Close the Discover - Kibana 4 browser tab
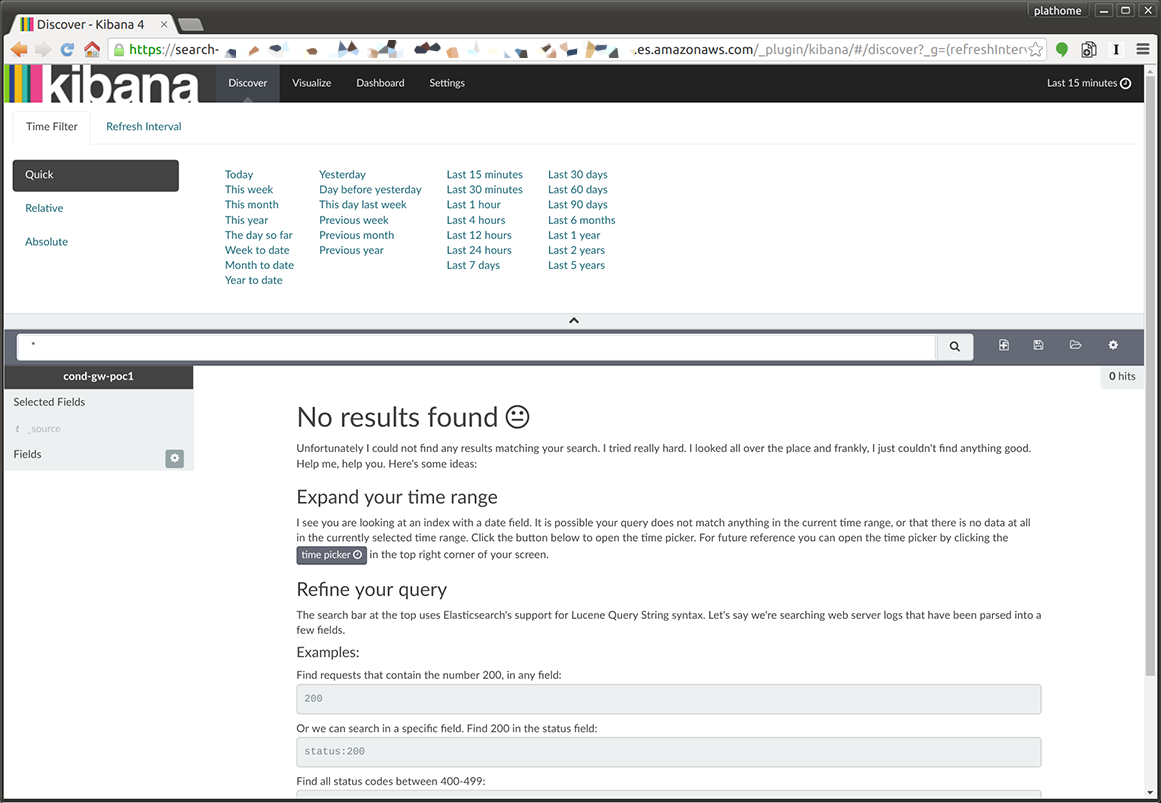This screenshot has width=1161, height=803. click(x=164, y=24)
